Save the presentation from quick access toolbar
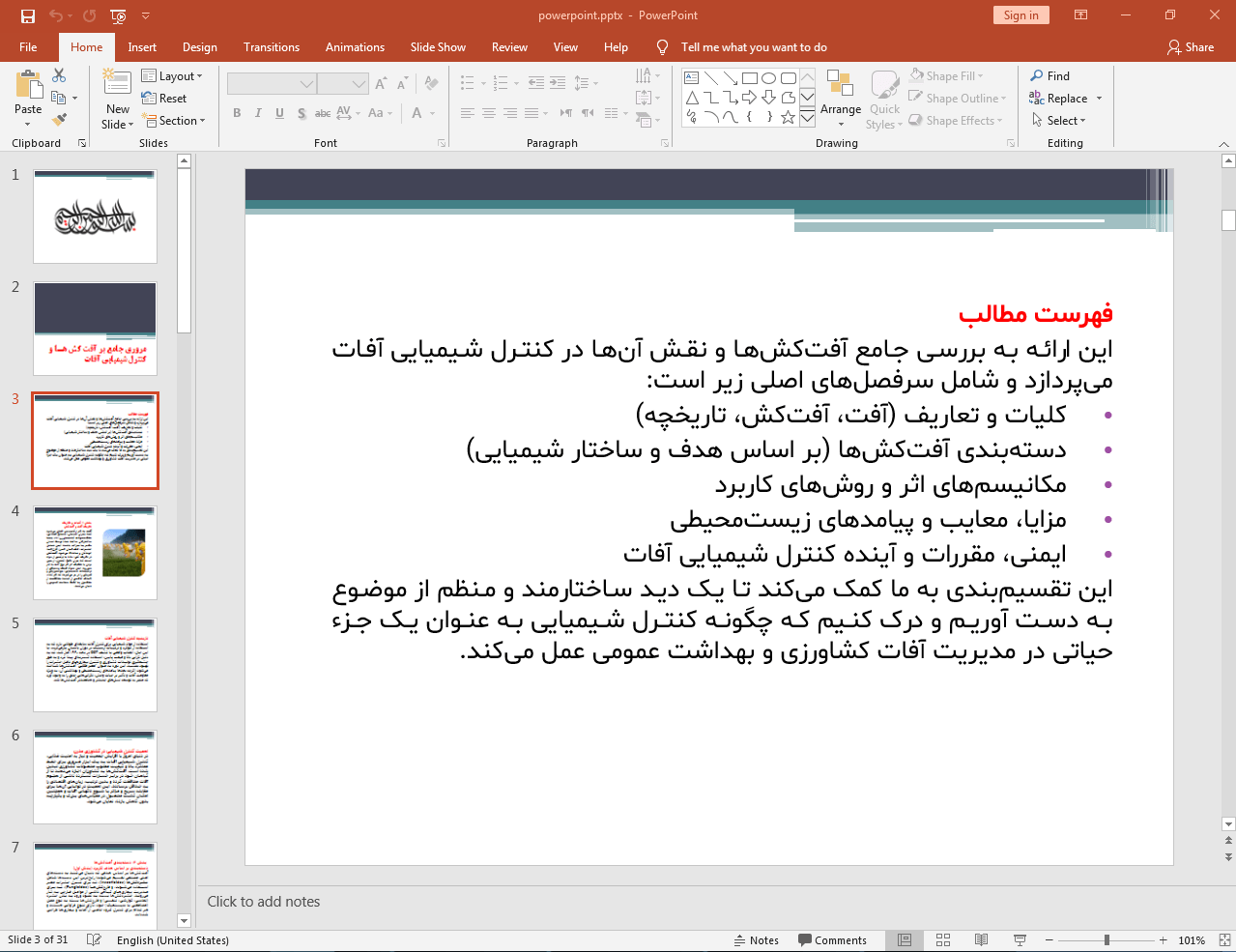 tap(27, 15)
